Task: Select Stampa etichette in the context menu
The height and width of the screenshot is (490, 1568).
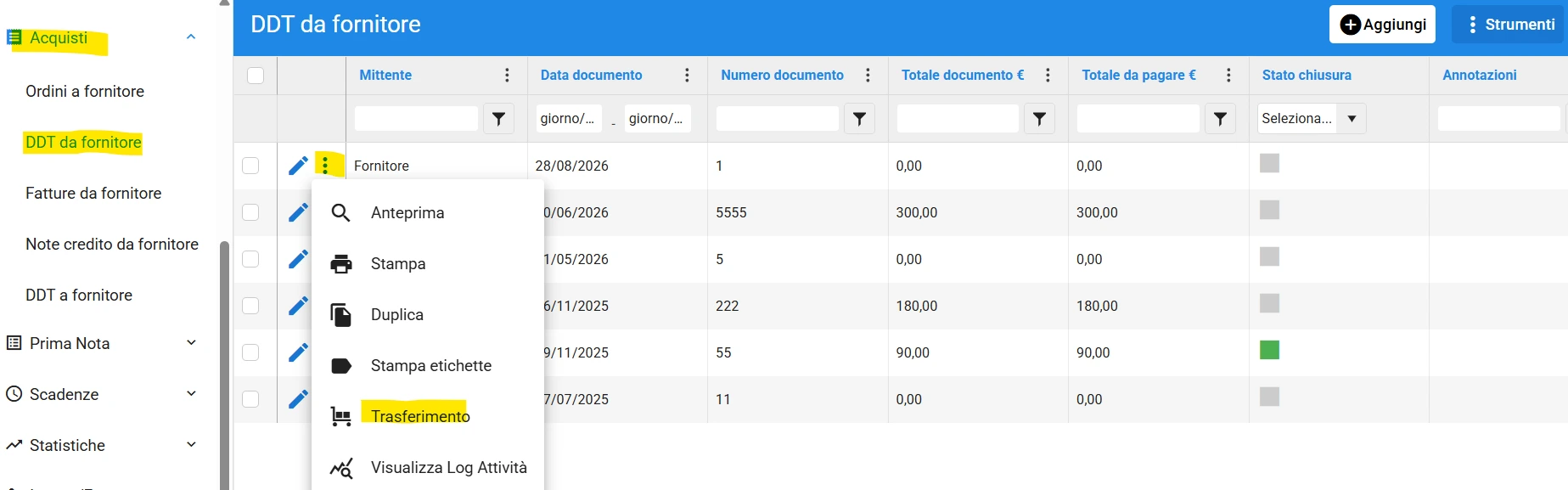Action: tap(431, 366)
